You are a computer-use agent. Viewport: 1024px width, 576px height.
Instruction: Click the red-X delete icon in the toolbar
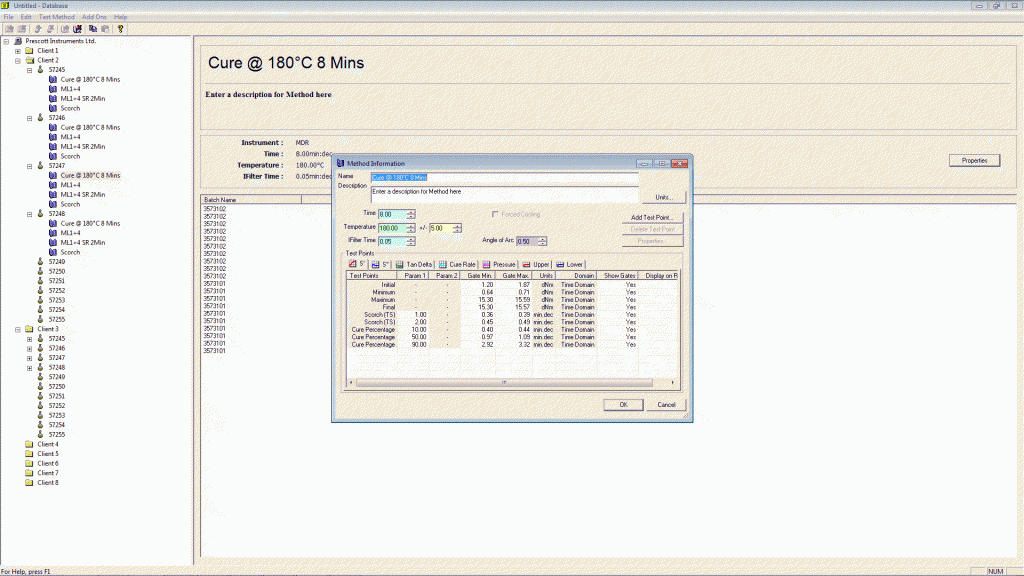click(77, 29)
